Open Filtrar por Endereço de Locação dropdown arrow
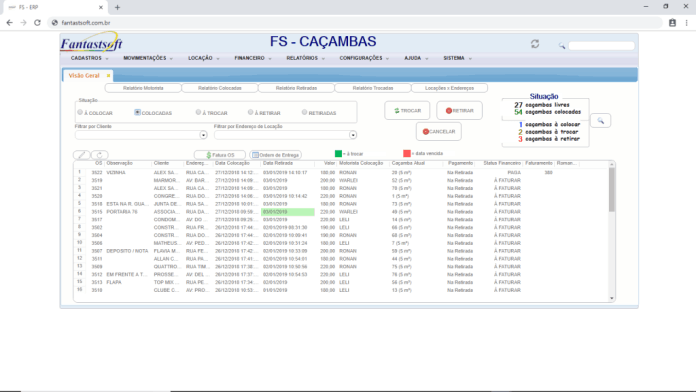The height and width of the screenshot is (392, 696). (352, 135)
